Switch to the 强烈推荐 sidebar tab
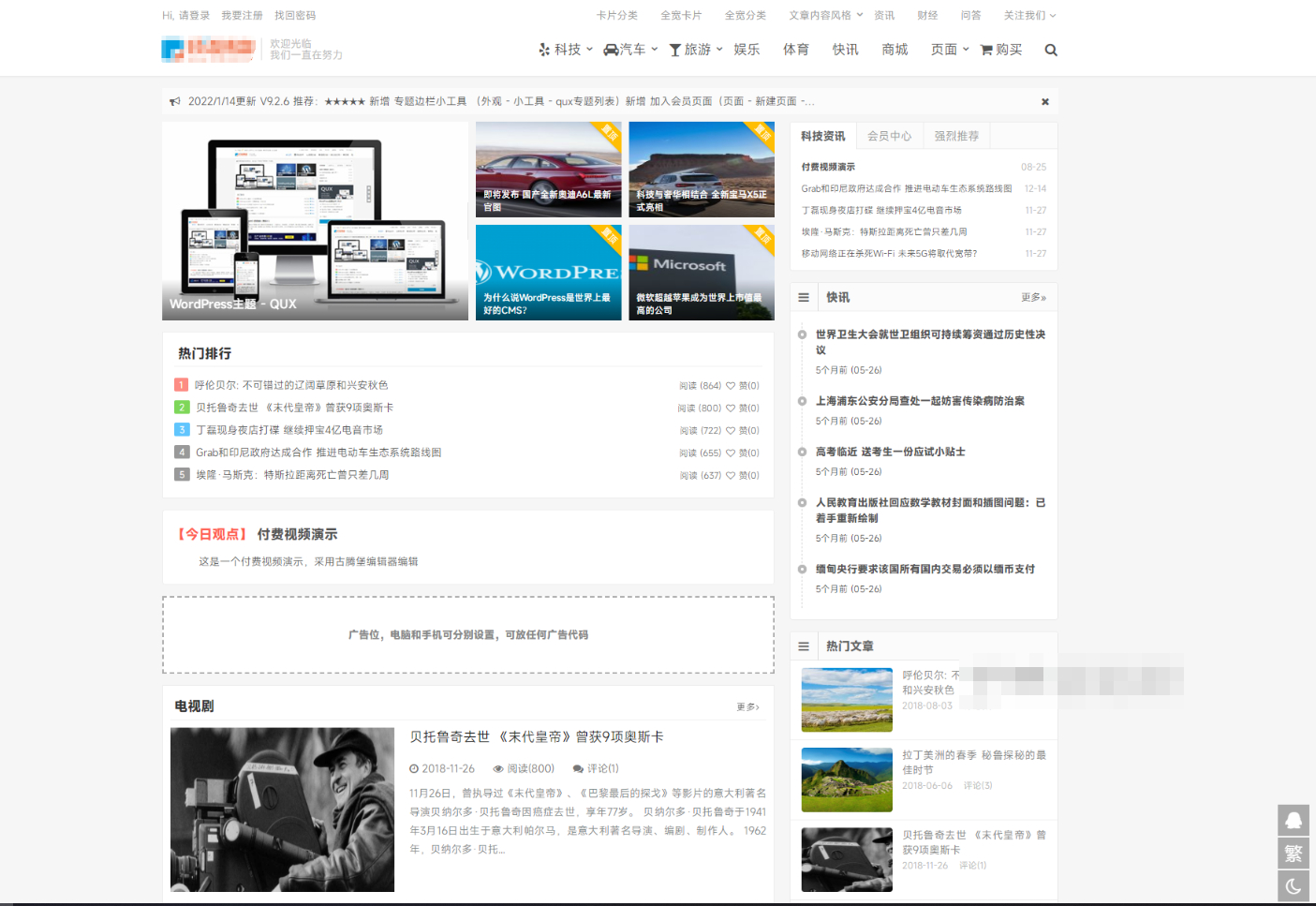Screen dimensions: 1316x906 tap(956, 136)
